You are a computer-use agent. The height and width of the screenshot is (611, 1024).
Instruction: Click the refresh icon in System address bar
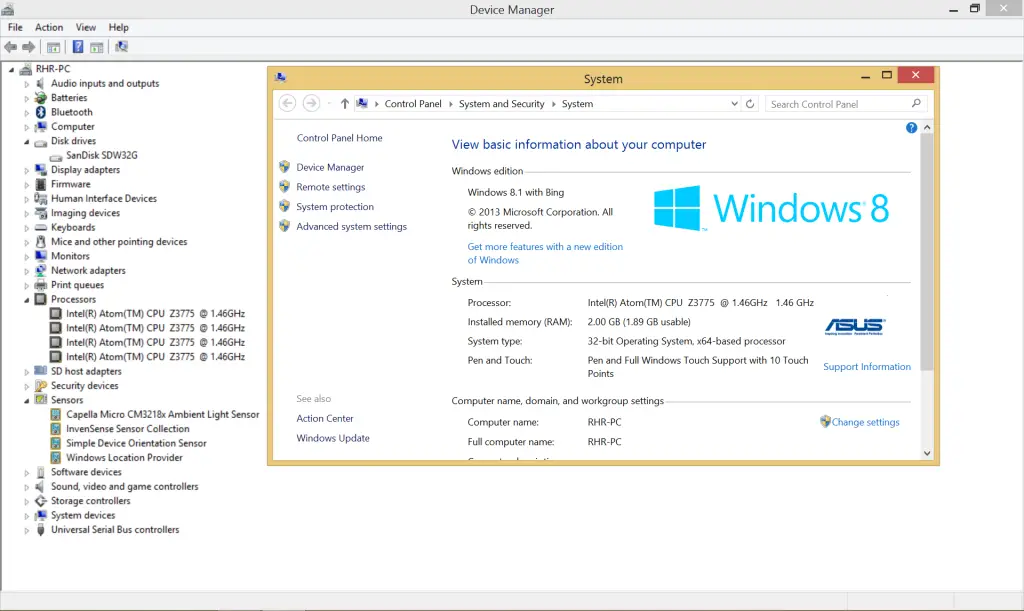[750, 104]
